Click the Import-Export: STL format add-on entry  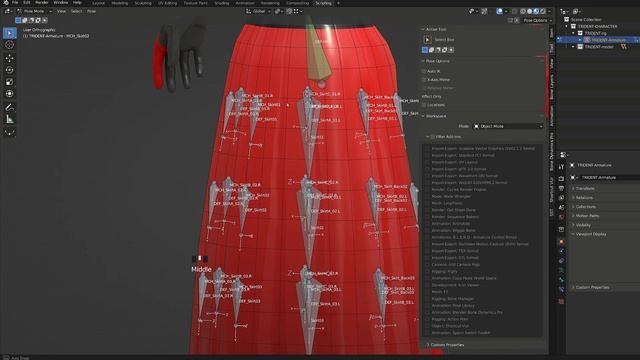click(x=455, y=258)
